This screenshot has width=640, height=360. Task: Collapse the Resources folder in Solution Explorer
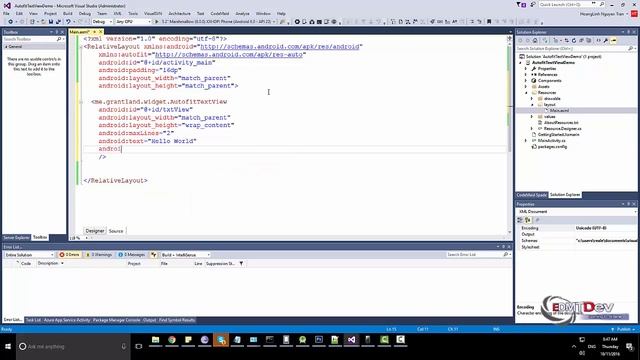tap(526, 93)
